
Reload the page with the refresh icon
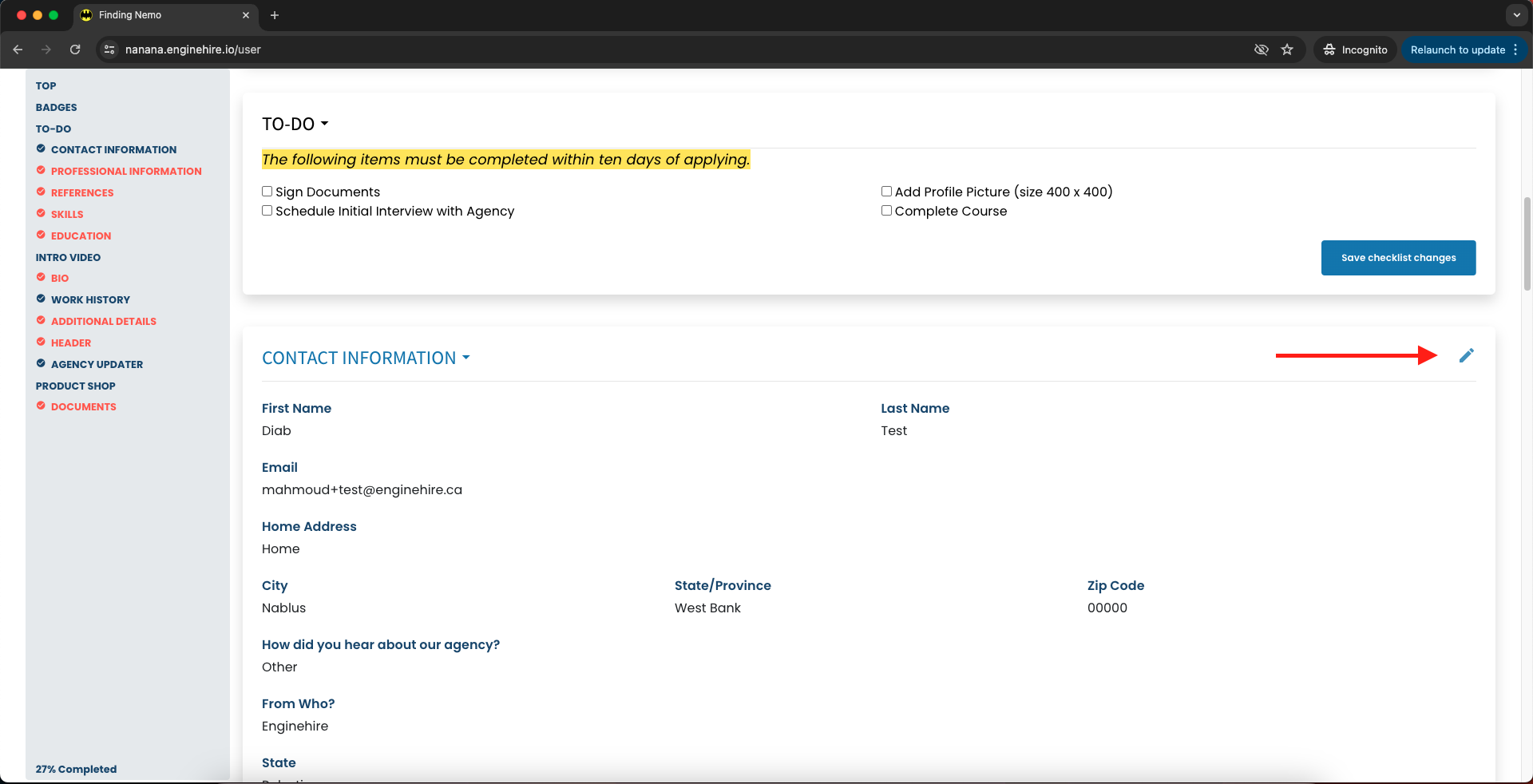point(75,49)
